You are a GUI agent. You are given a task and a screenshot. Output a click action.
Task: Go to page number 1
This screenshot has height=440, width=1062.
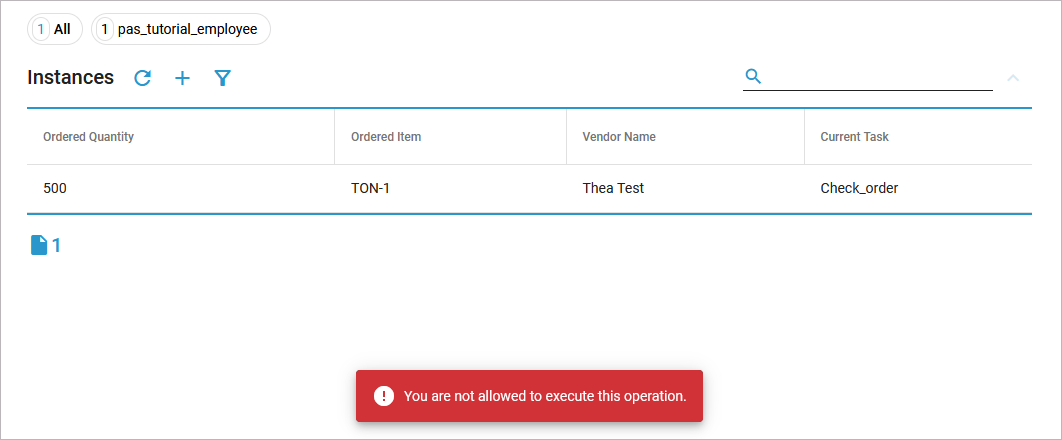click(57, 245)
